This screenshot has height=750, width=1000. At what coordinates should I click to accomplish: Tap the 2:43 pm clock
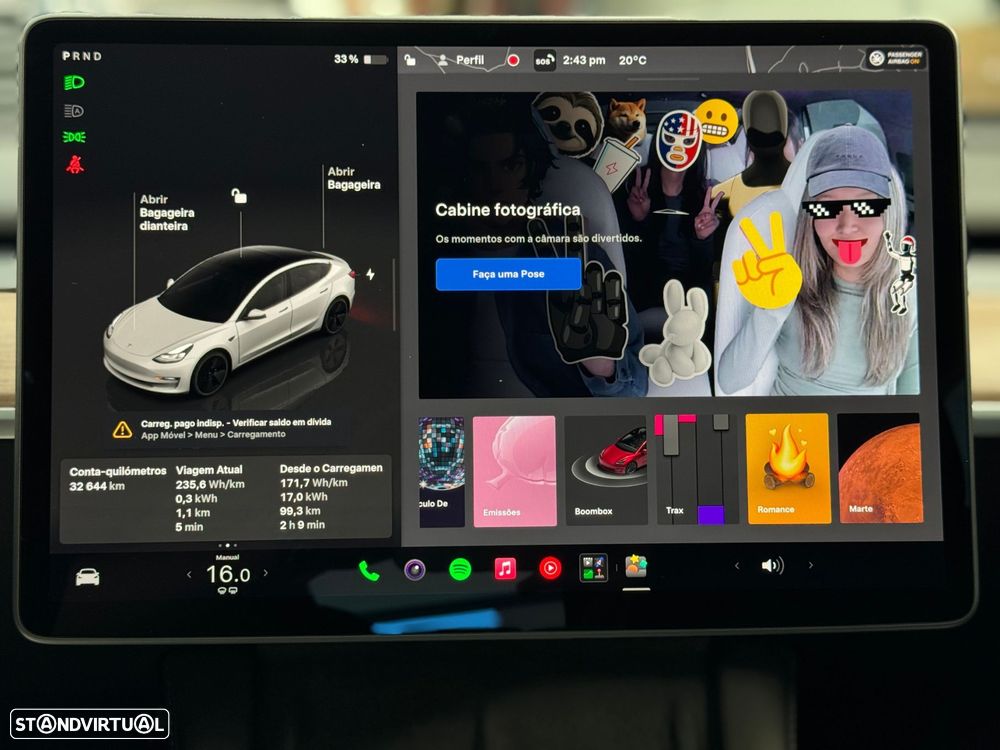pyautogui.click(x=584, y=61)
